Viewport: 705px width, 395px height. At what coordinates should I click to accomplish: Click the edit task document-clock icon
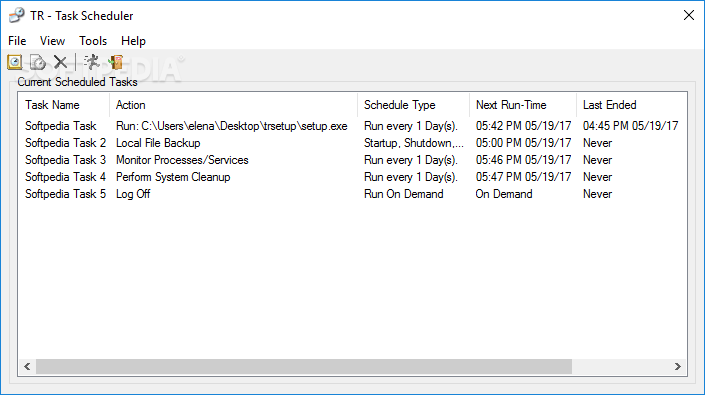(x=38, y=62)
